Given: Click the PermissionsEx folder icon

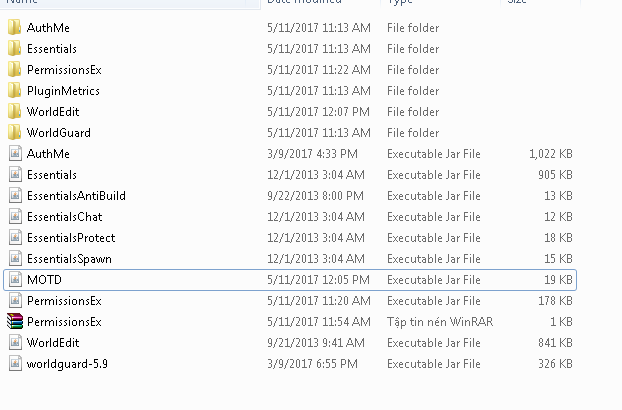Looking at the screenshot, I should click(x=14, y=70).
